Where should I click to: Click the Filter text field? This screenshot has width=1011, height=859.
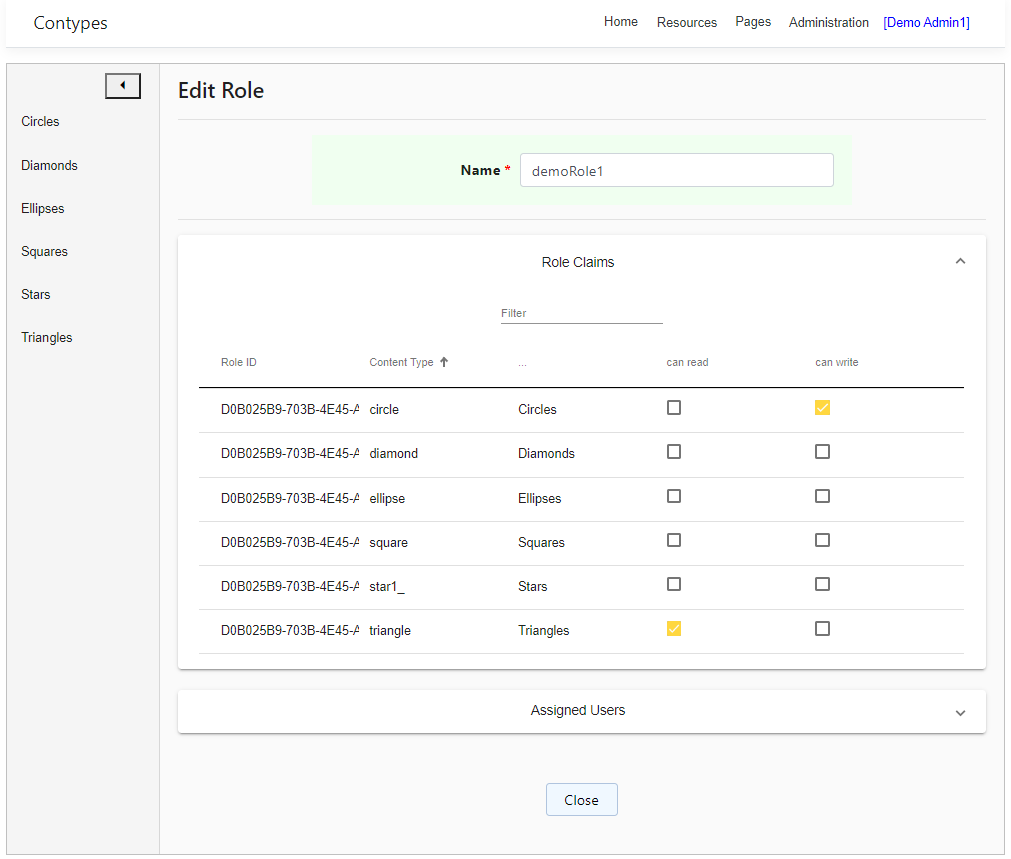(x=582, y=313)
